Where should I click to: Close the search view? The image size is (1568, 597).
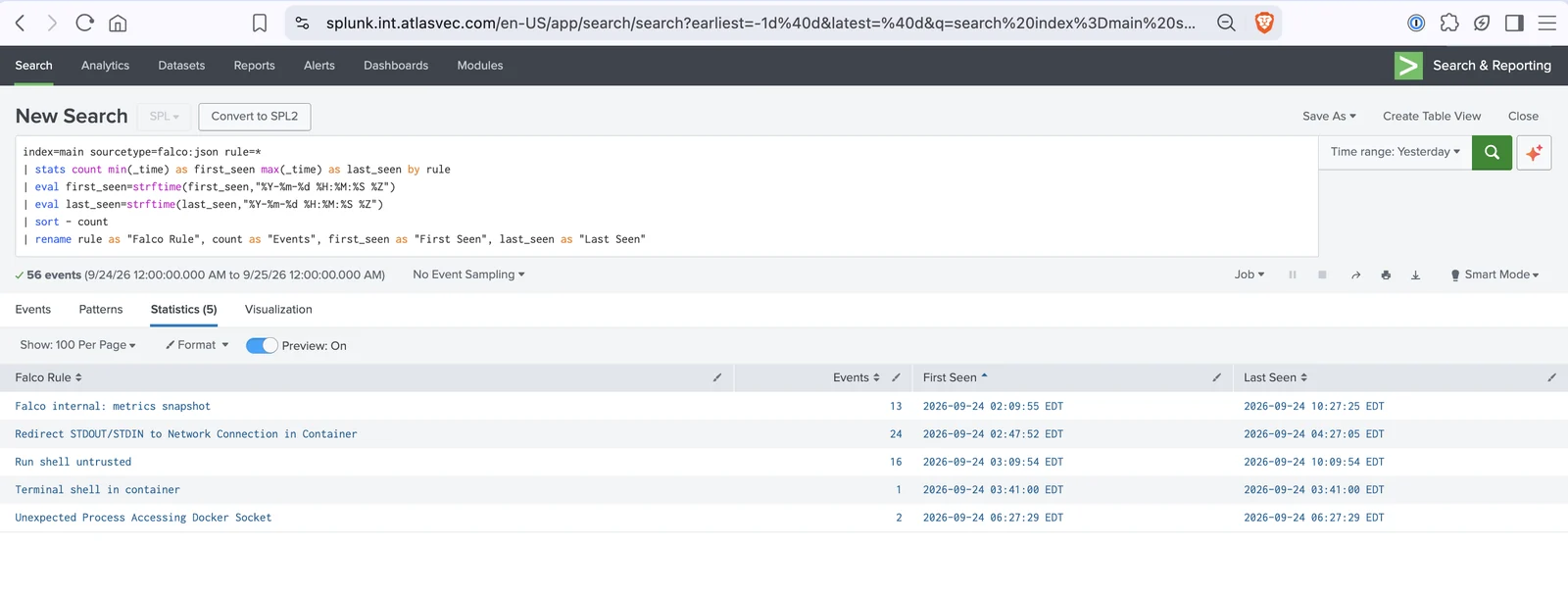coord(1523,116)
